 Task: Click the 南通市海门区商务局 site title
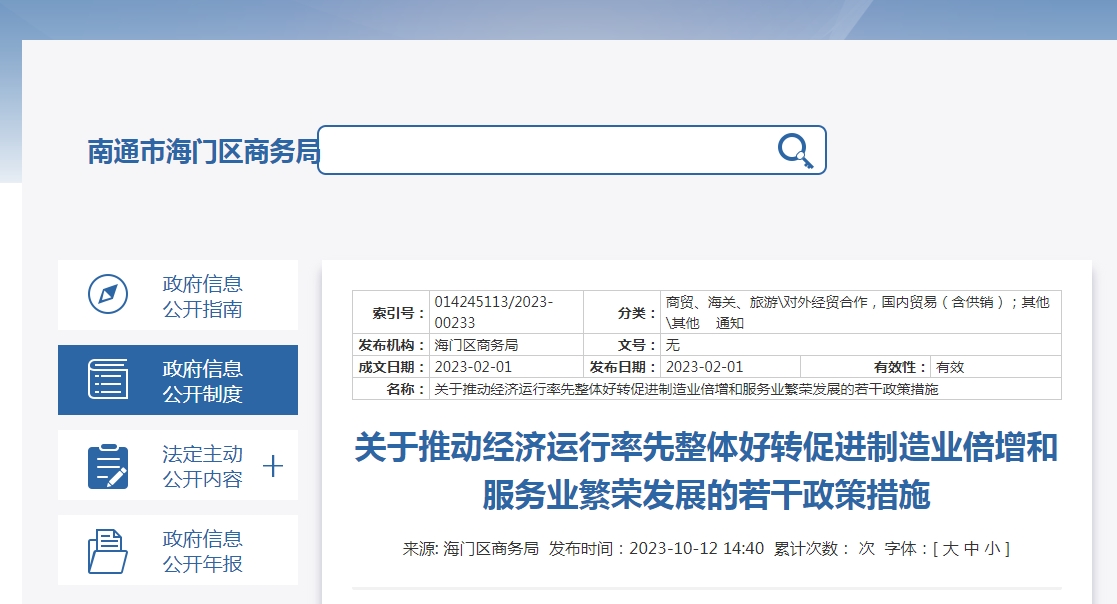click(203, 152)
